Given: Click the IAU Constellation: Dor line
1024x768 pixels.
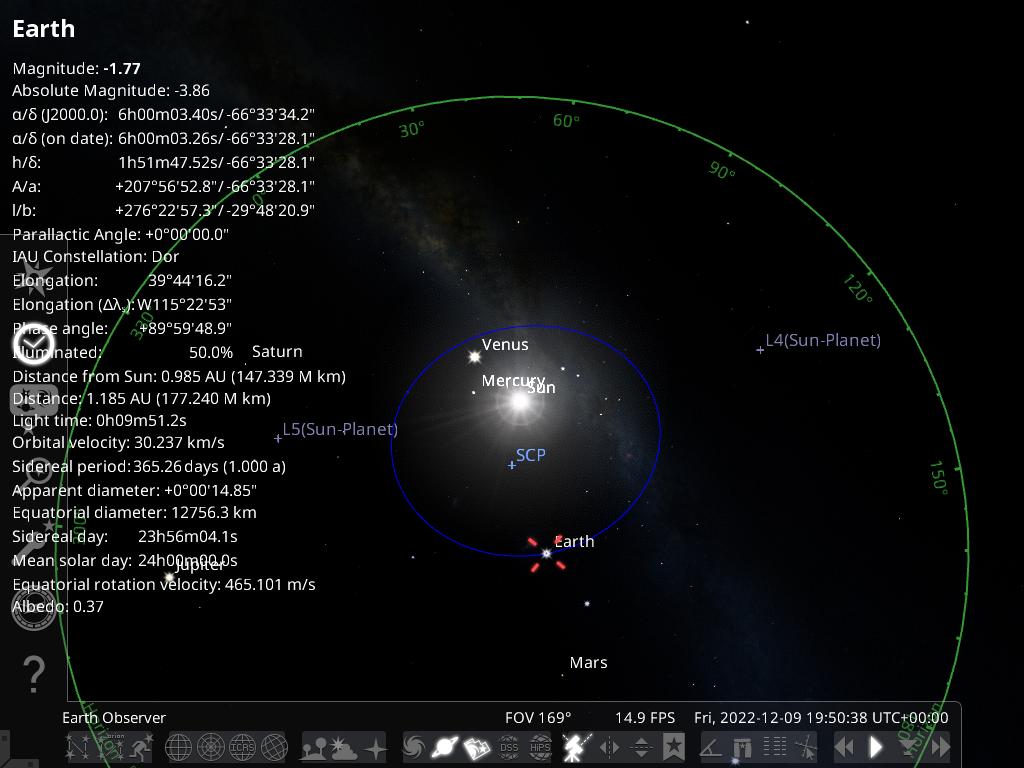Looking at the screenshot, I should click(95, 257).
